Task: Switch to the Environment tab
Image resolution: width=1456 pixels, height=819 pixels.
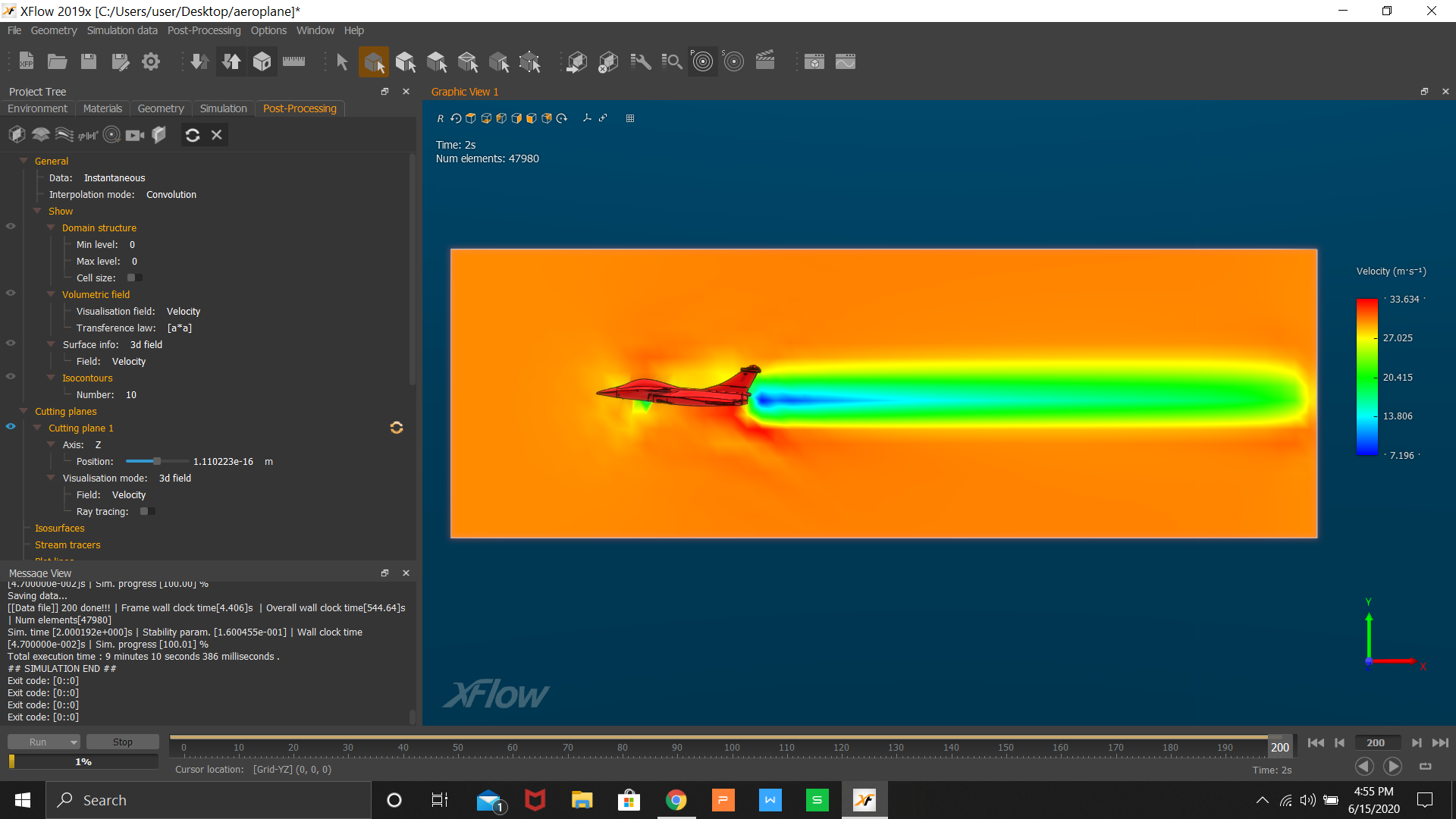Action: (x=38, y=108)
